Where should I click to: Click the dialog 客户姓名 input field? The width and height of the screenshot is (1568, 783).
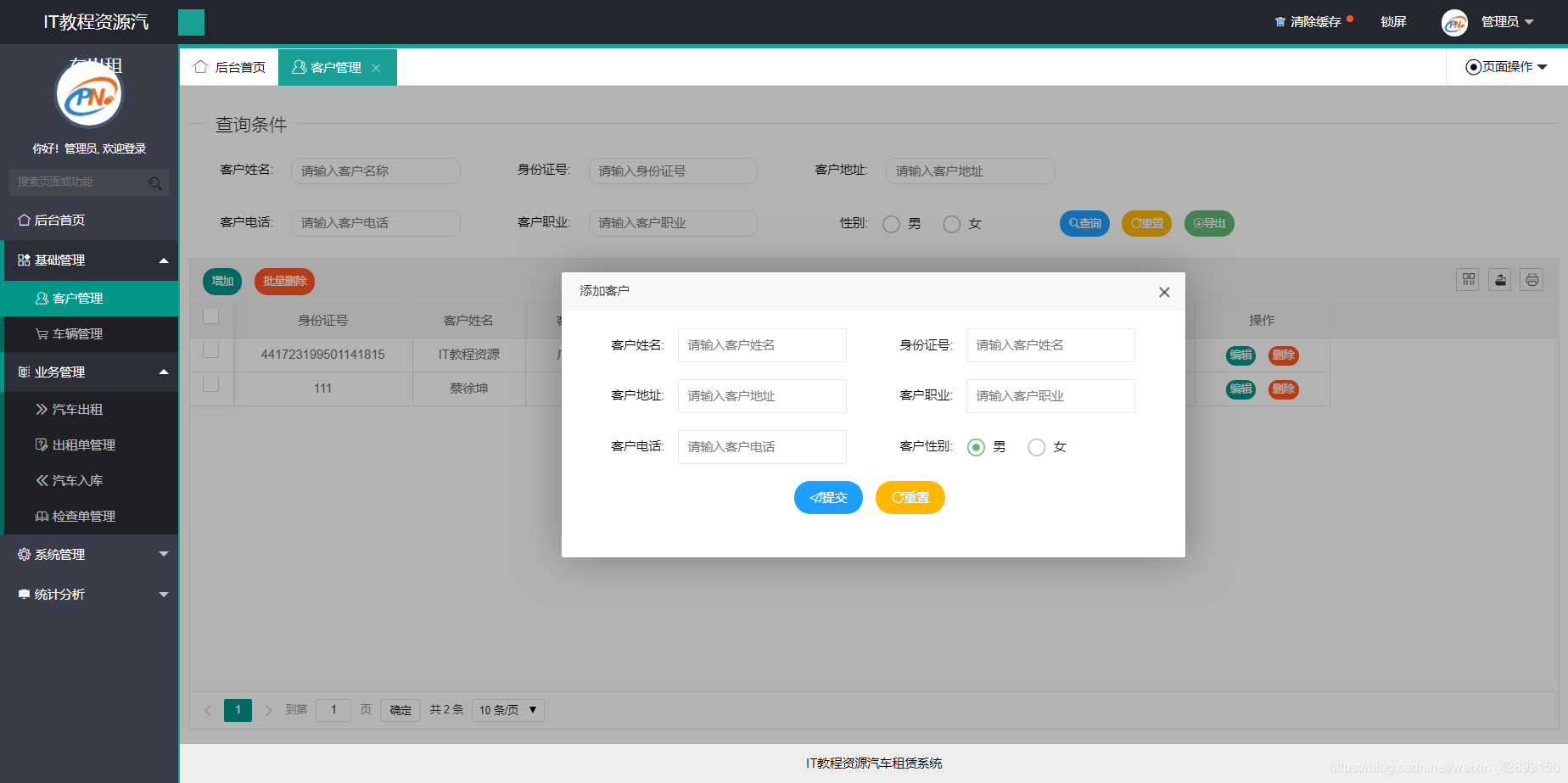(x=762, y=345)
